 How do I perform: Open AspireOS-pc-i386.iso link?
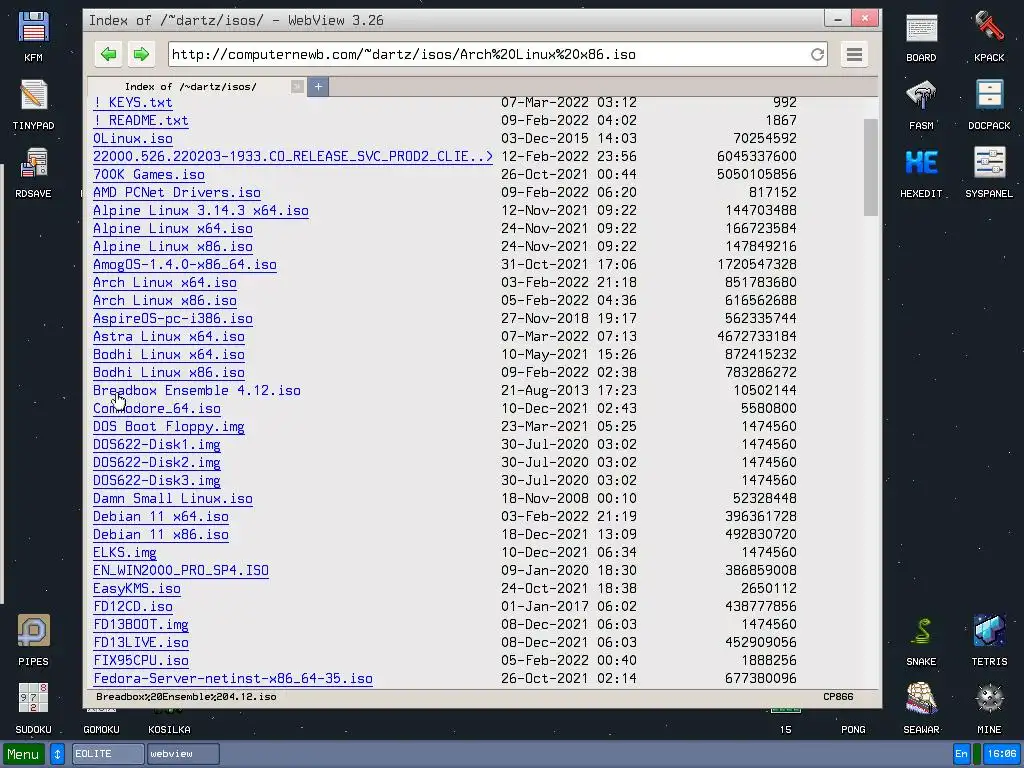click(173, 319)
